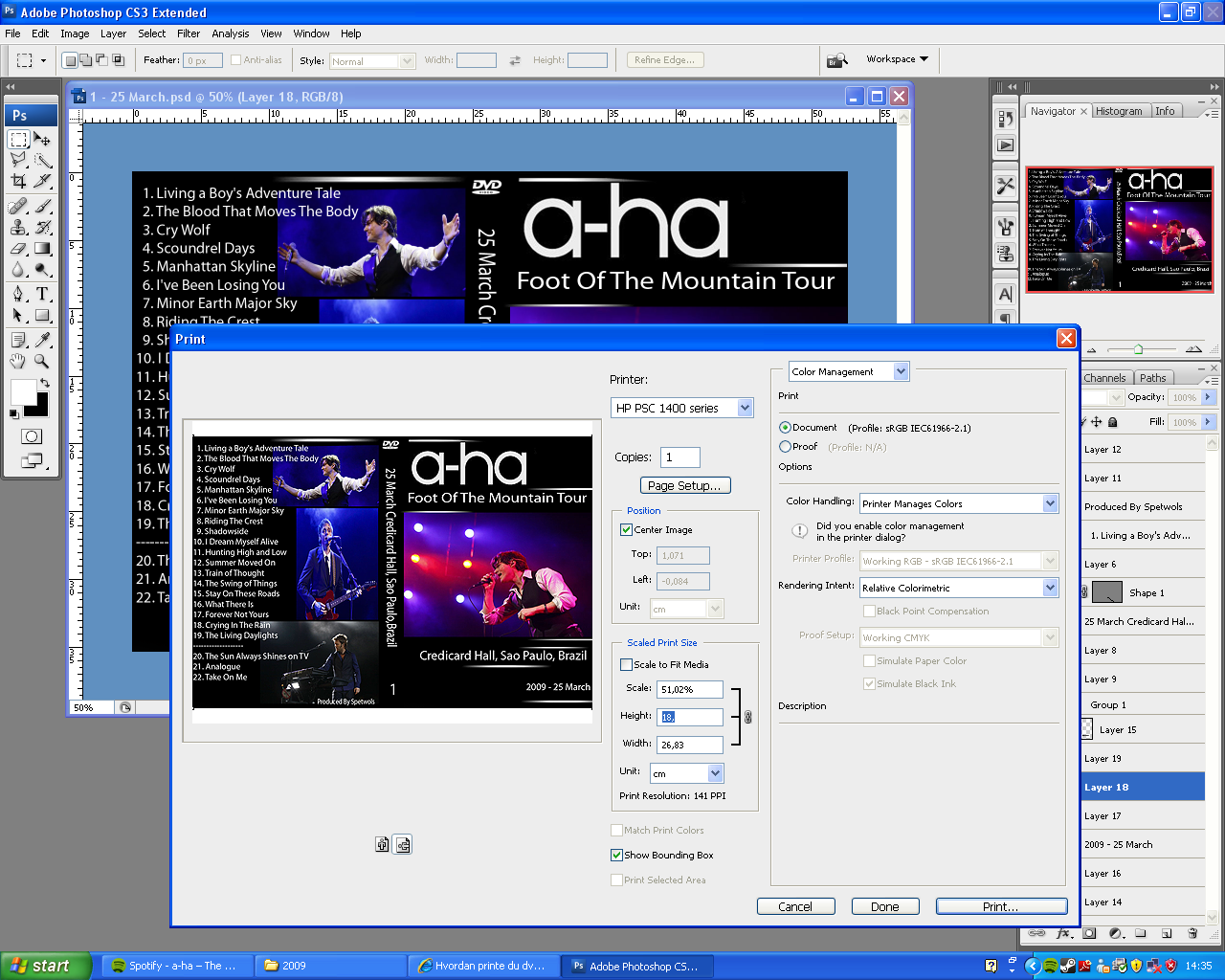Open the Analysis menu

(x=231, y=33)
